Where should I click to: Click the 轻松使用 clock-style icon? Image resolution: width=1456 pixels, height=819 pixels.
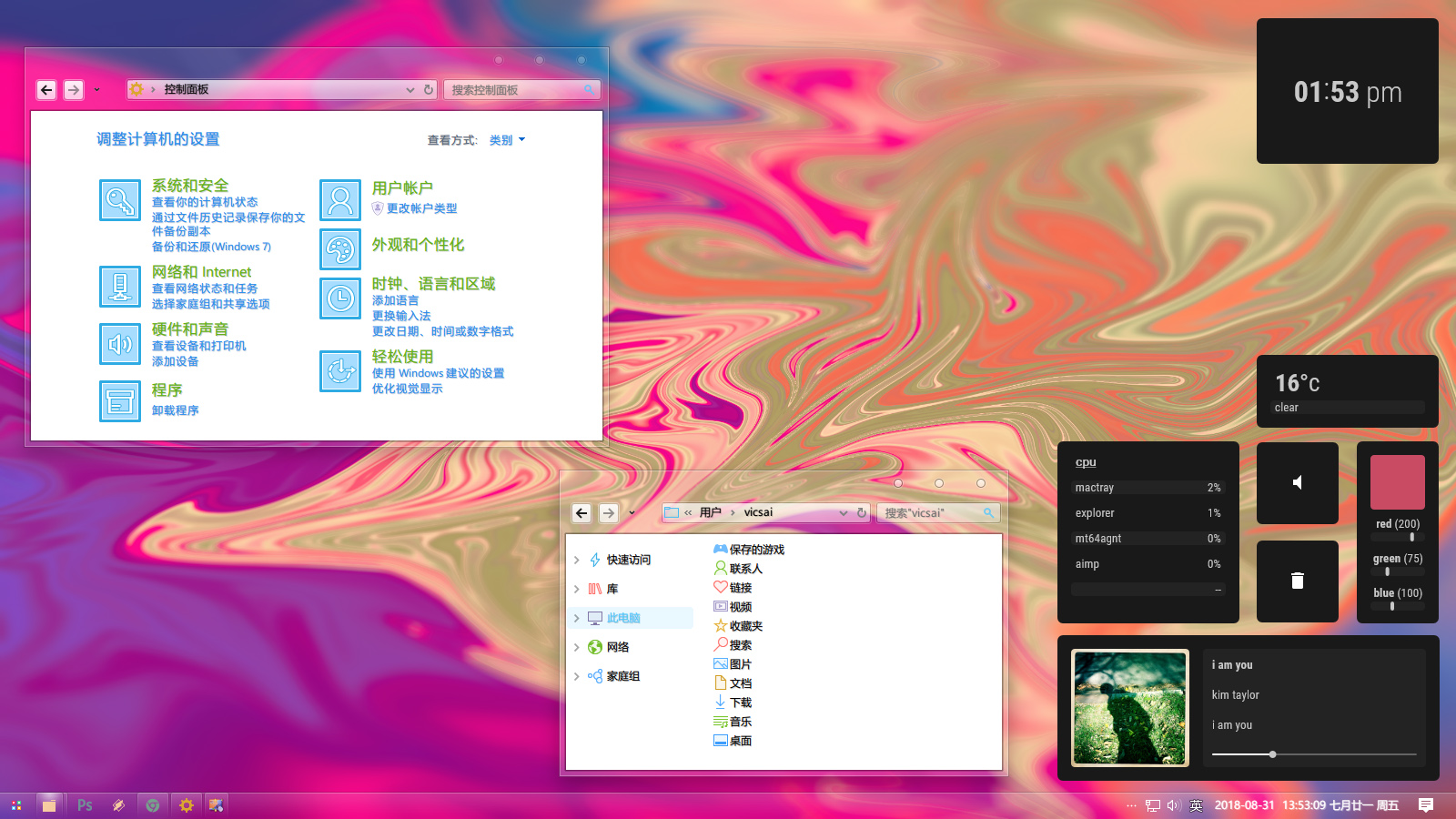(x=339, y=371)
